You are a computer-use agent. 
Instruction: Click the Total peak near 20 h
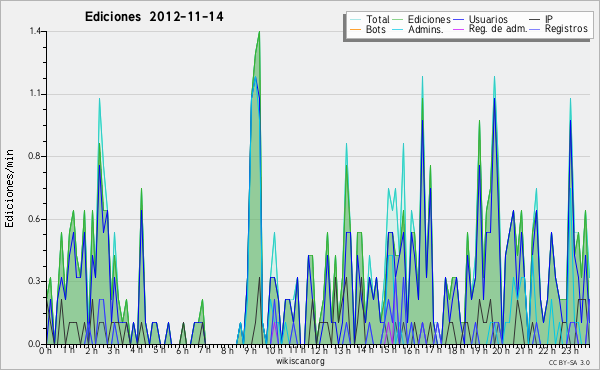494,78
